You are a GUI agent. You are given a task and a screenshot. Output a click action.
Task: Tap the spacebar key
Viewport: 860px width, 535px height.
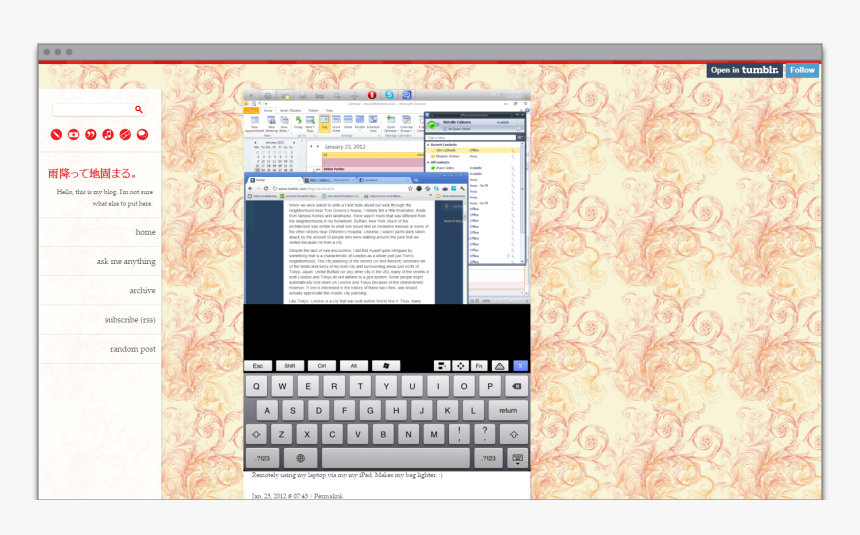tap(395, 458)
